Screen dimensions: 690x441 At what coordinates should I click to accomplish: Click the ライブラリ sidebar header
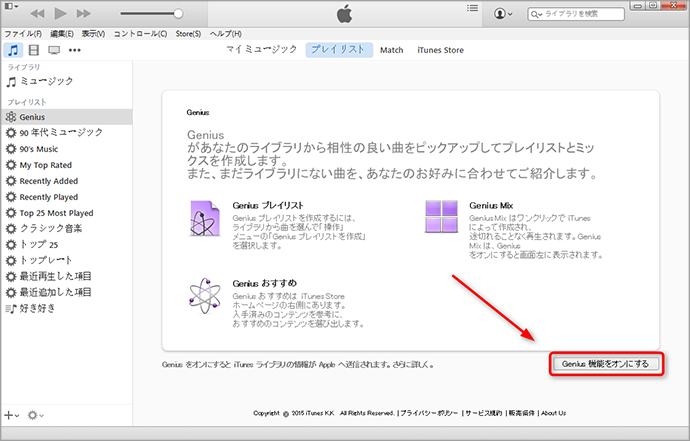coord(24,67)
